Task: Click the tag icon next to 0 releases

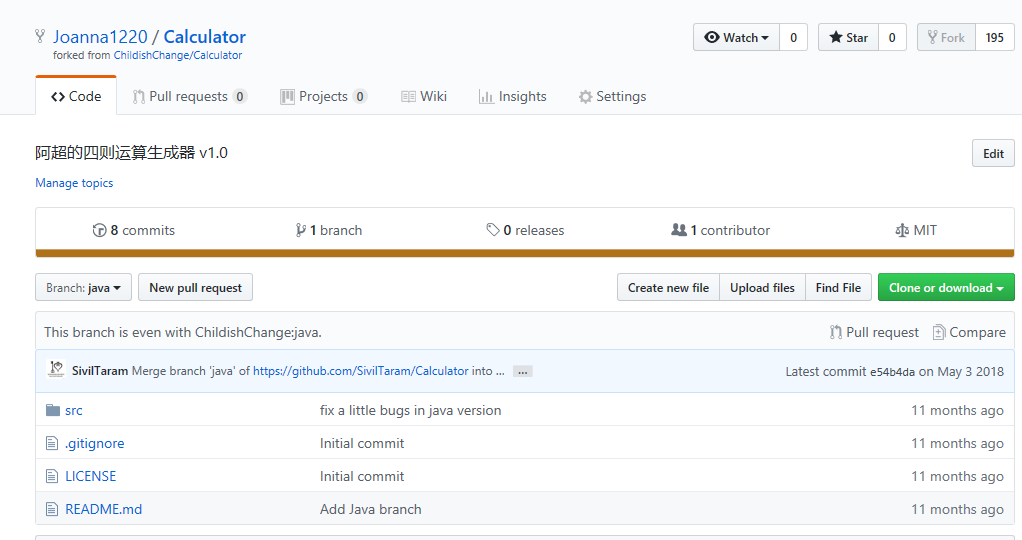Action: click(x=493, y=230)
